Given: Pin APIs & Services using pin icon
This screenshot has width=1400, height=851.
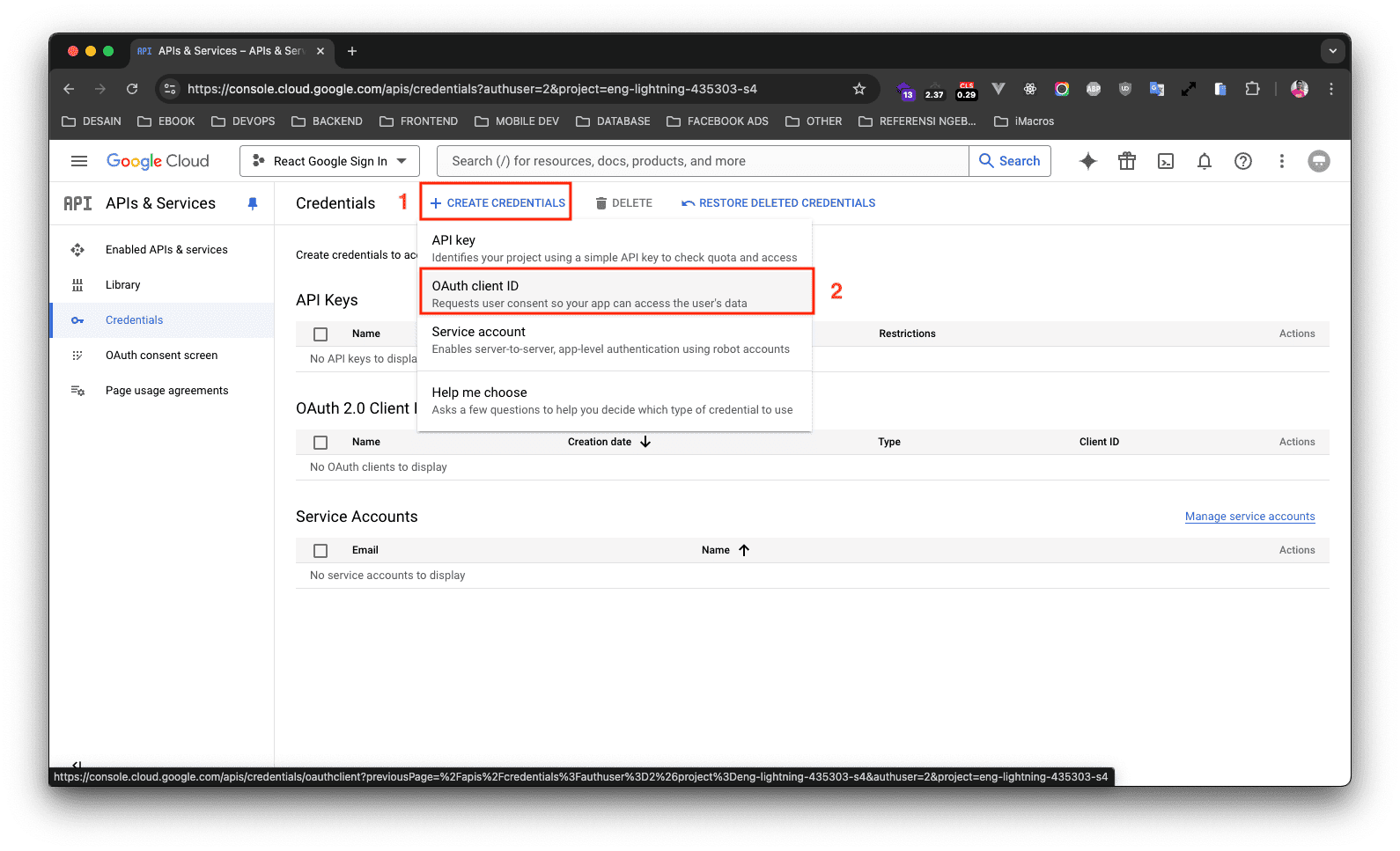Looking at the screenshot, I should (253, 203).
